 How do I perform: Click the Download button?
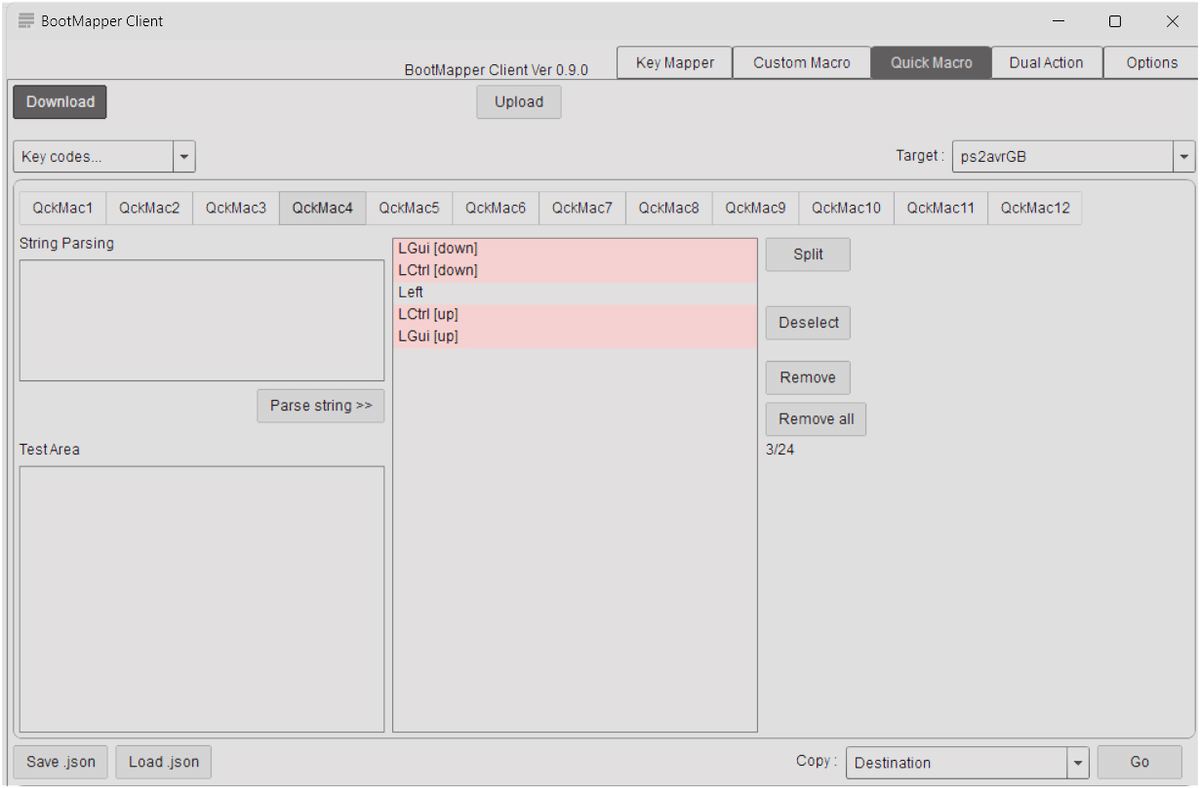point(59,101)
